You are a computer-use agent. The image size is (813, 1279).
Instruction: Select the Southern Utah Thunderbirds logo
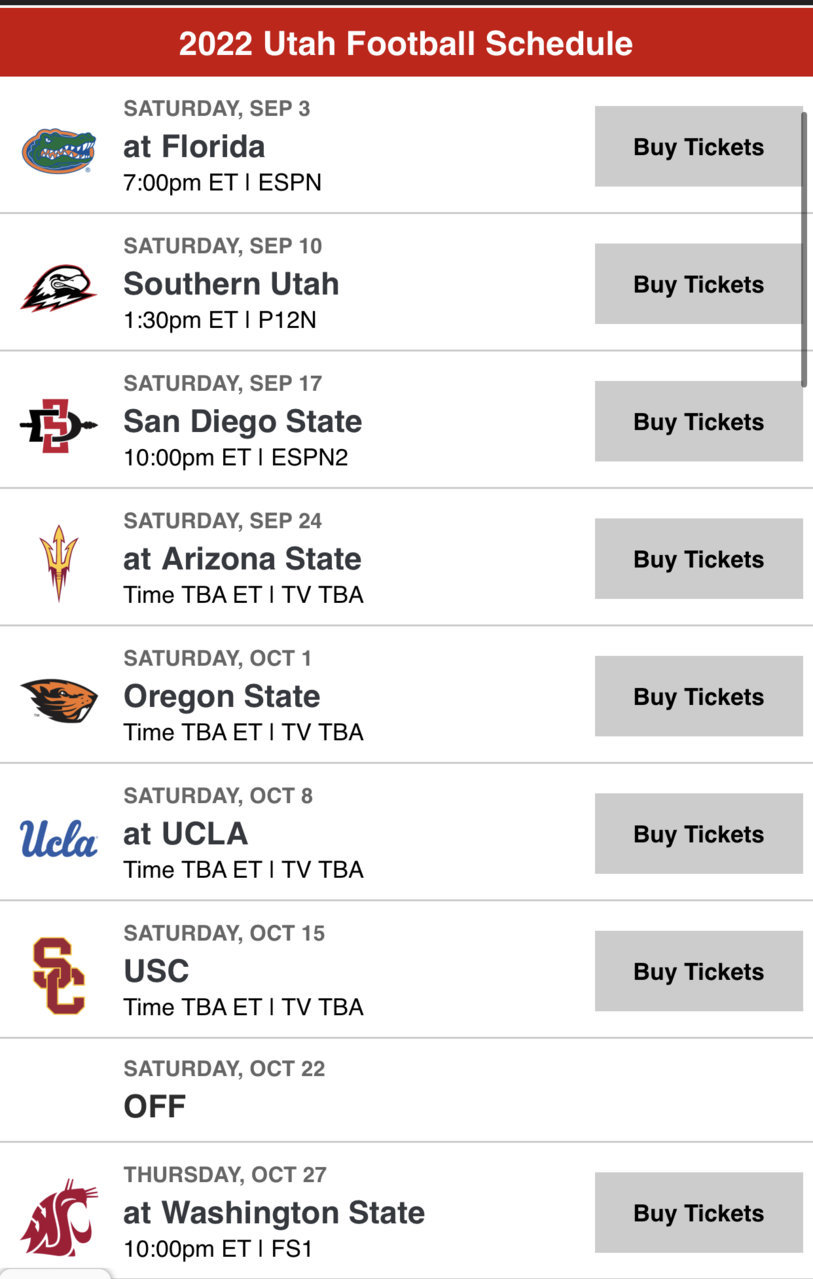[59, 288]
